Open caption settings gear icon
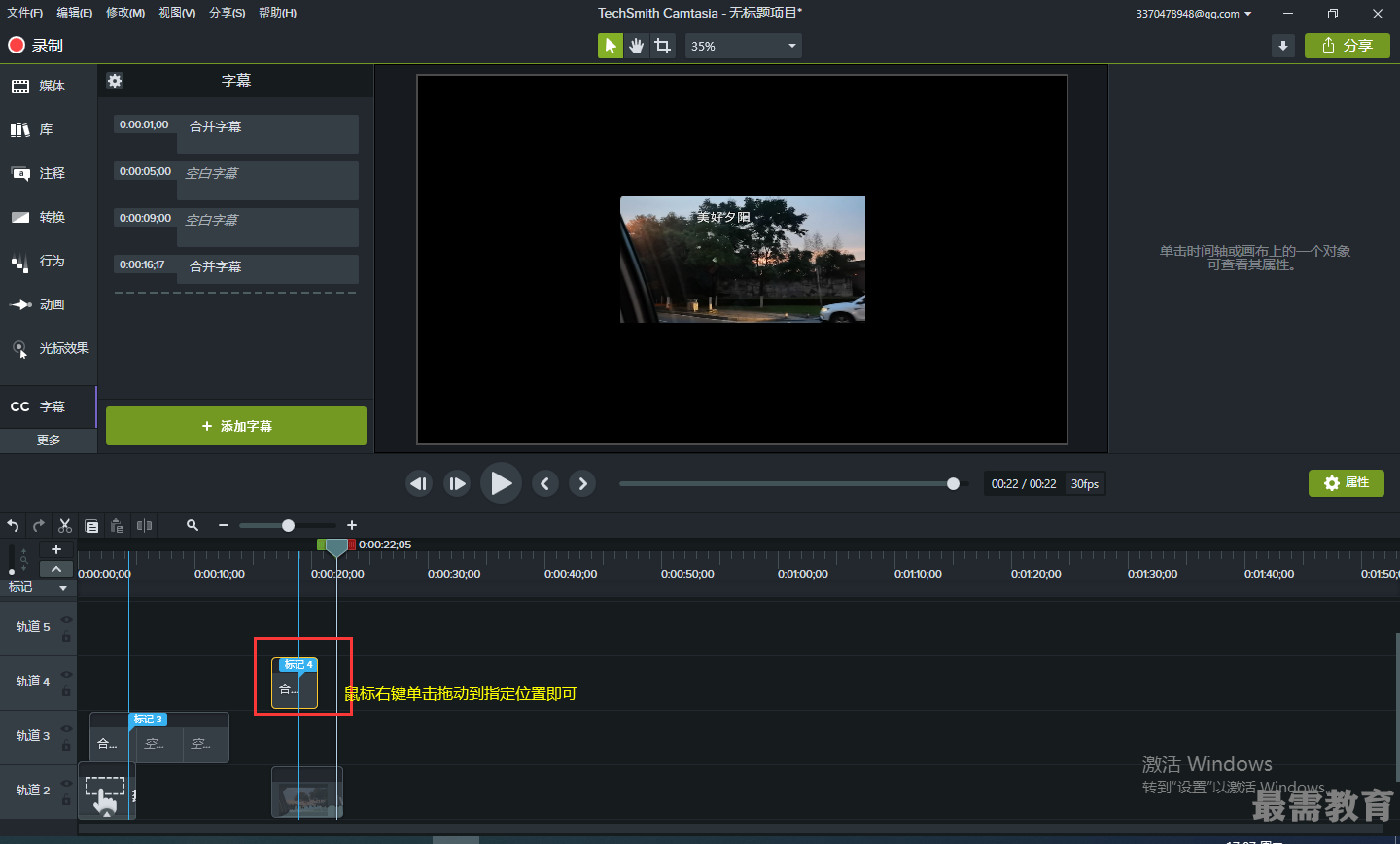 click(115, 81)
